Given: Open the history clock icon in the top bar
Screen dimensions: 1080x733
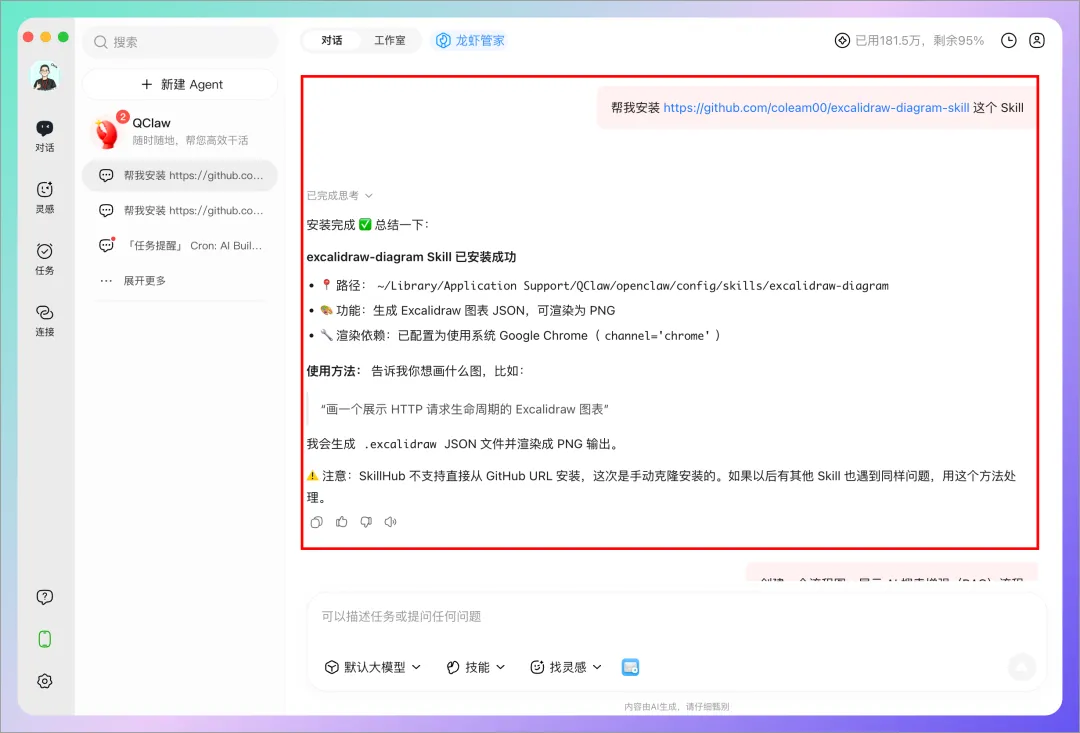Looking at the screenshot, I should [1008, 41].
